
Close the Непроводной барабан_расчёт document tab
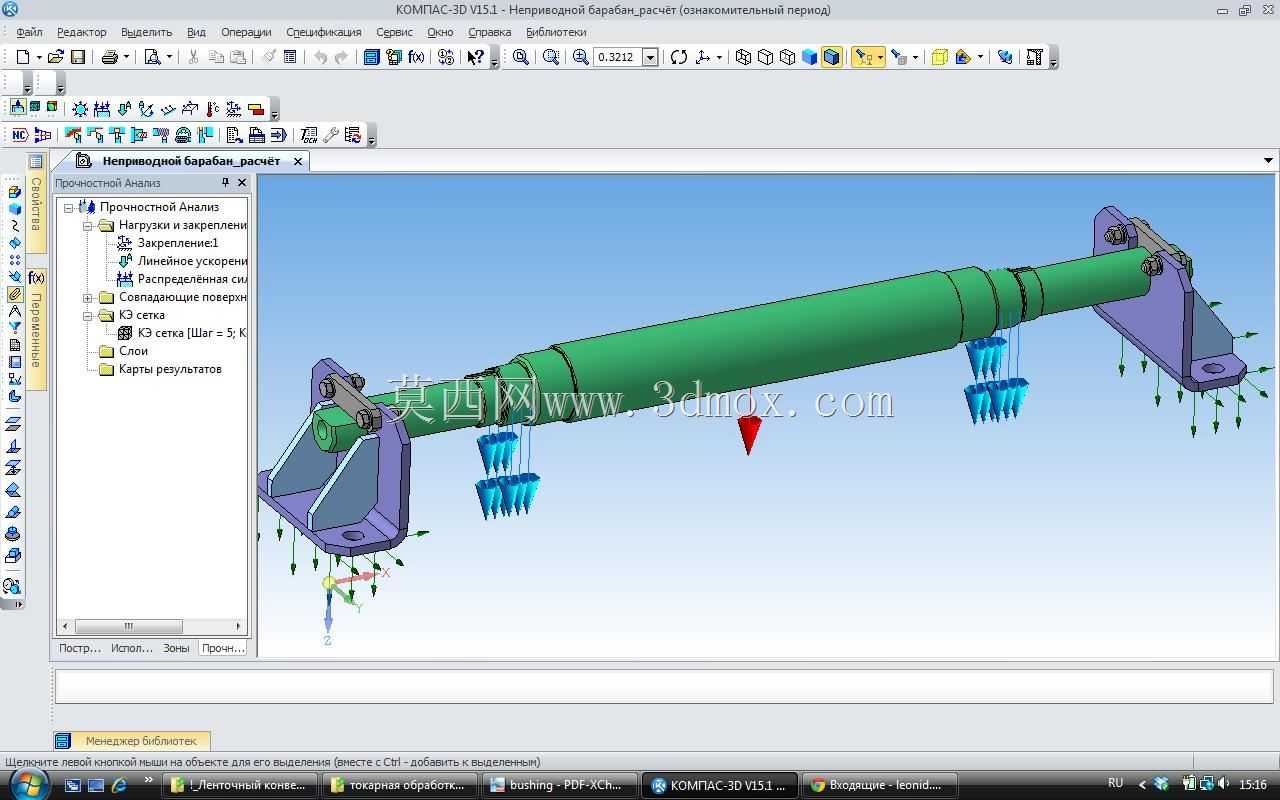(298, 161)
